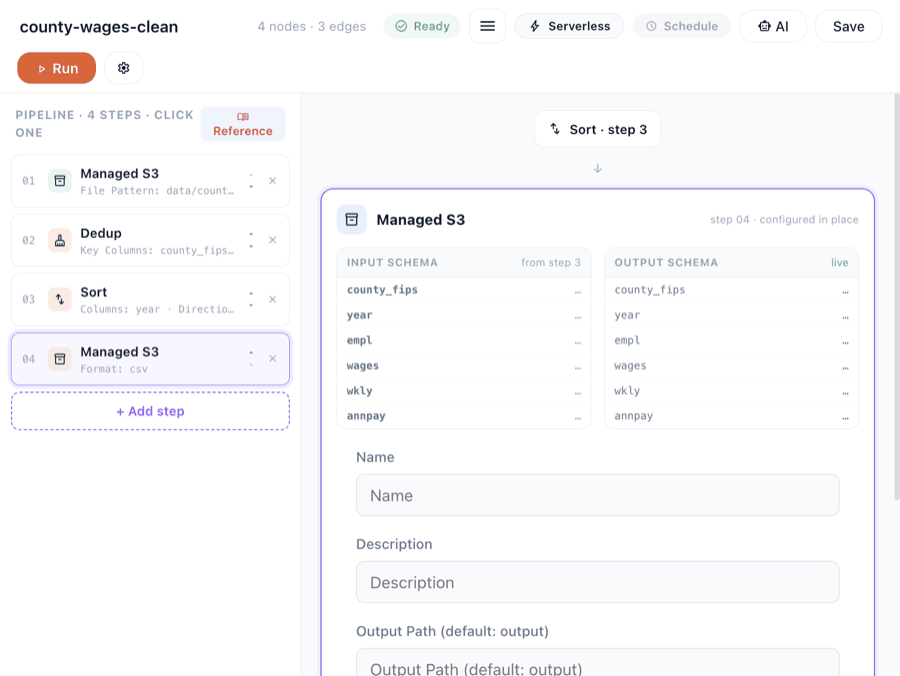Open options for output schema empl
Screen dimensions: 900x676
(845, 342)
